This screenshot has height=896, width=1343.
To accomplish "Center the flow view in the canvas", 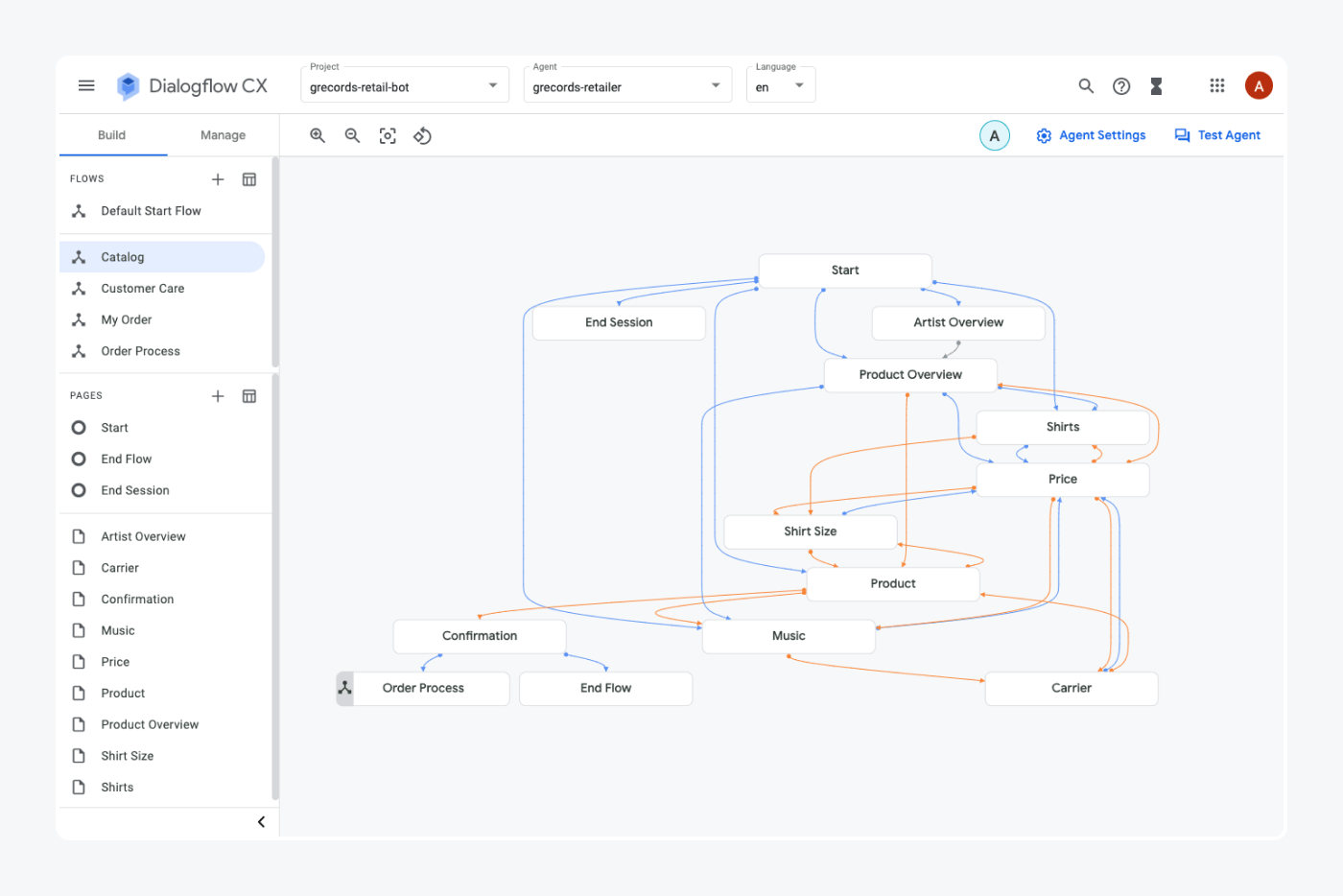I will coord(388,135).
